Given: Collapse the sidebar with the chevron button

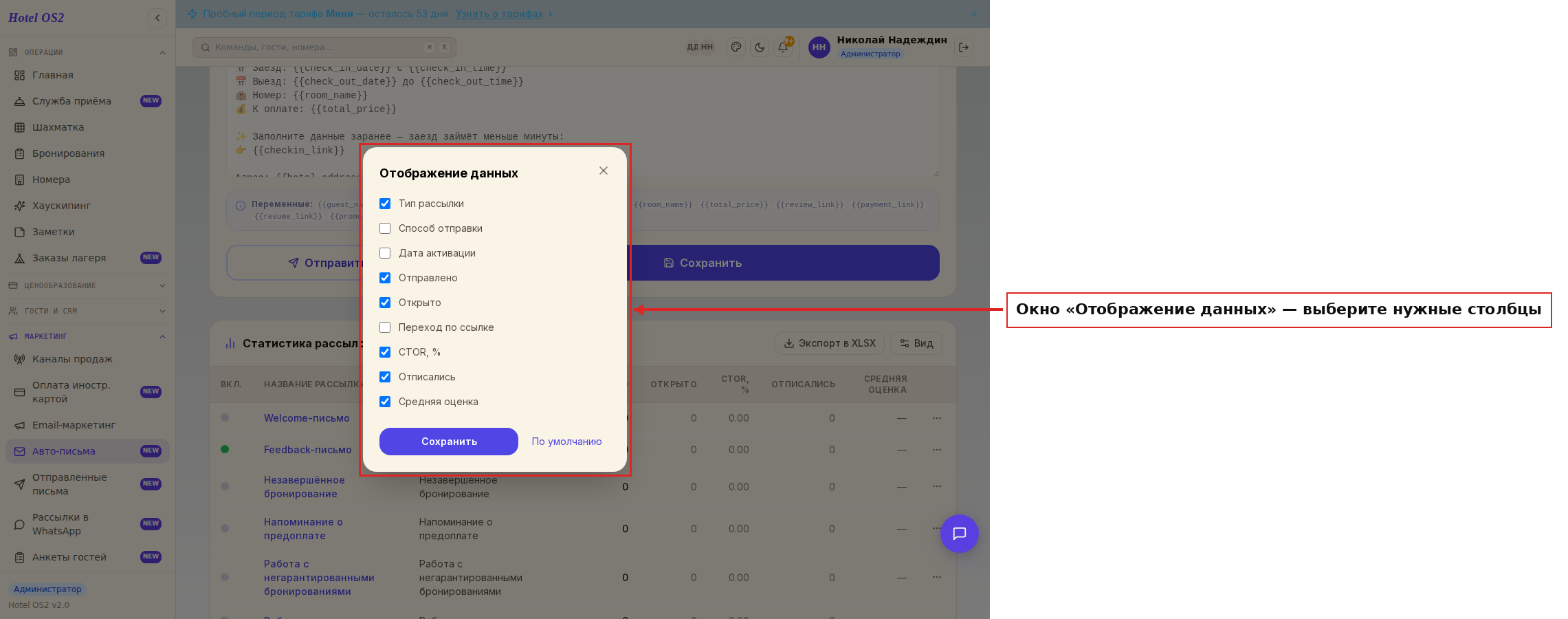Looking at the screenshot, I should [157, 18].
